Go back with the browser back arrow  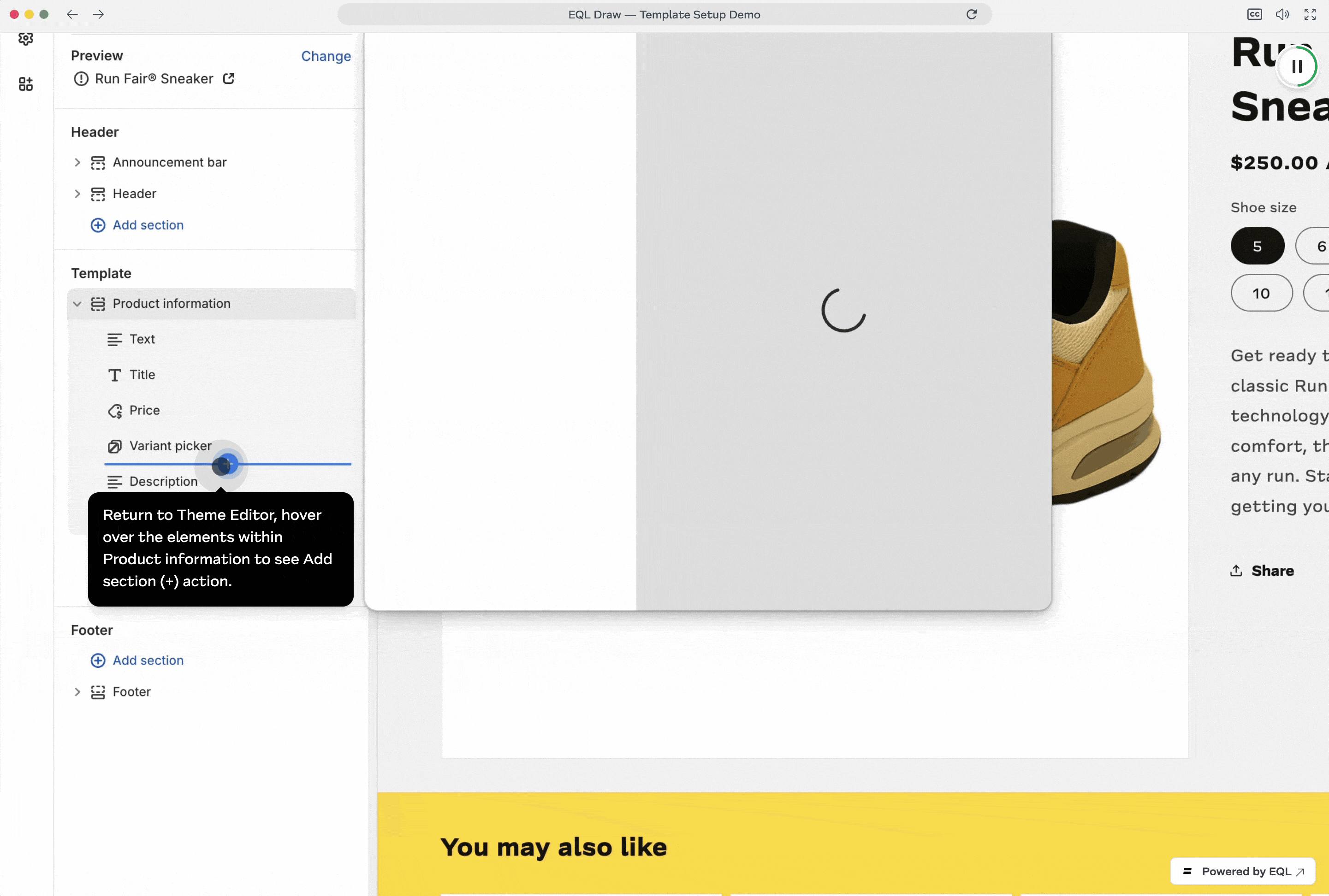pos(72,14)
